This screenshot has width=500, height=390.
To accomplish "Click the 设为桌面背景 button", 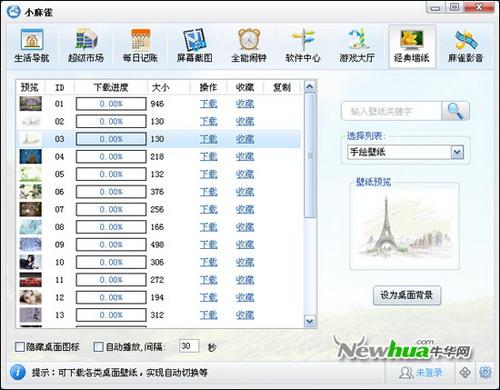I will pyautogui.click(x=407, y=295).
